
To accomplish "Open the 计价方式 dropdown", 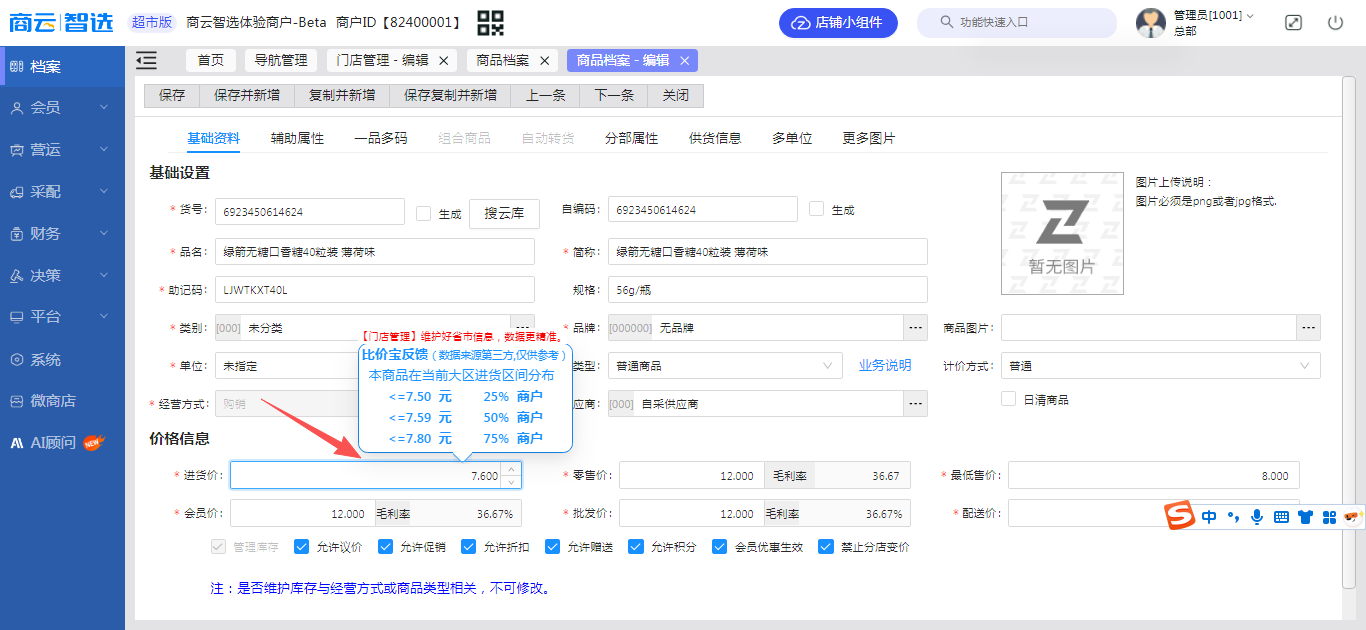I will (1160, 366).
